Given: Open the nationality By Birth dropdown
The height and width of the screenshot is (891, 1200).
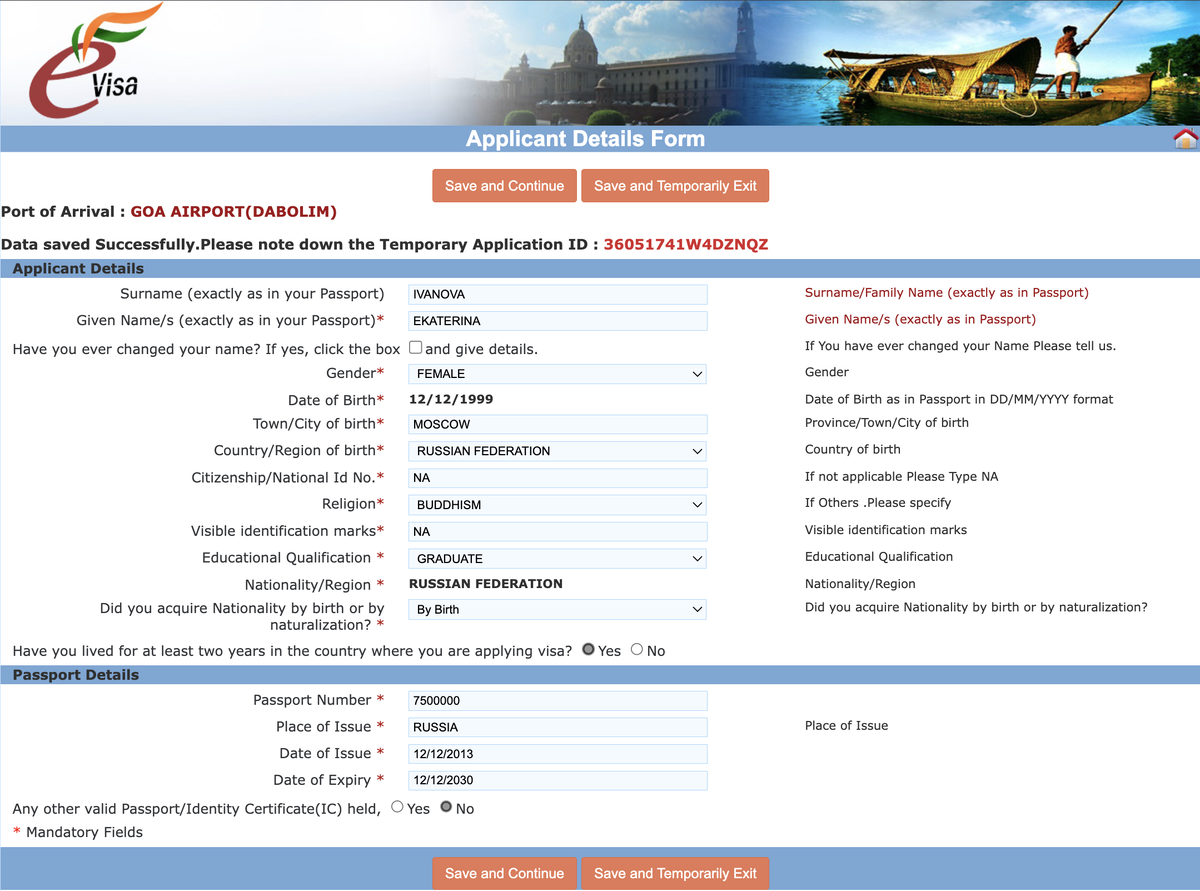Looking at the screenshot, I should (557, 609).
